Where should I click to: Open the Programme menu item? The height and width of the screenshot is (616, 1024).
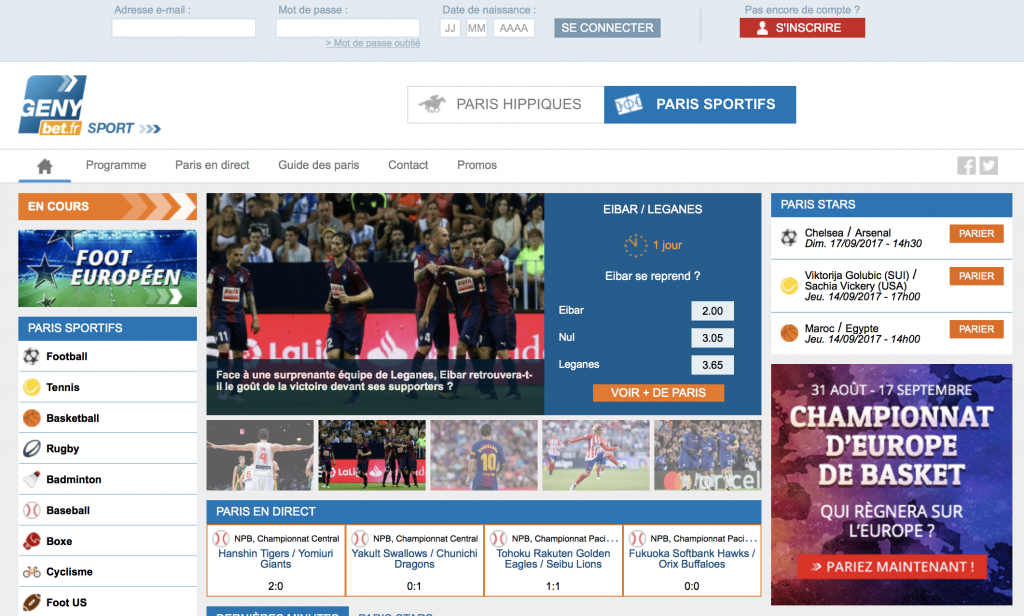[116, 165]
